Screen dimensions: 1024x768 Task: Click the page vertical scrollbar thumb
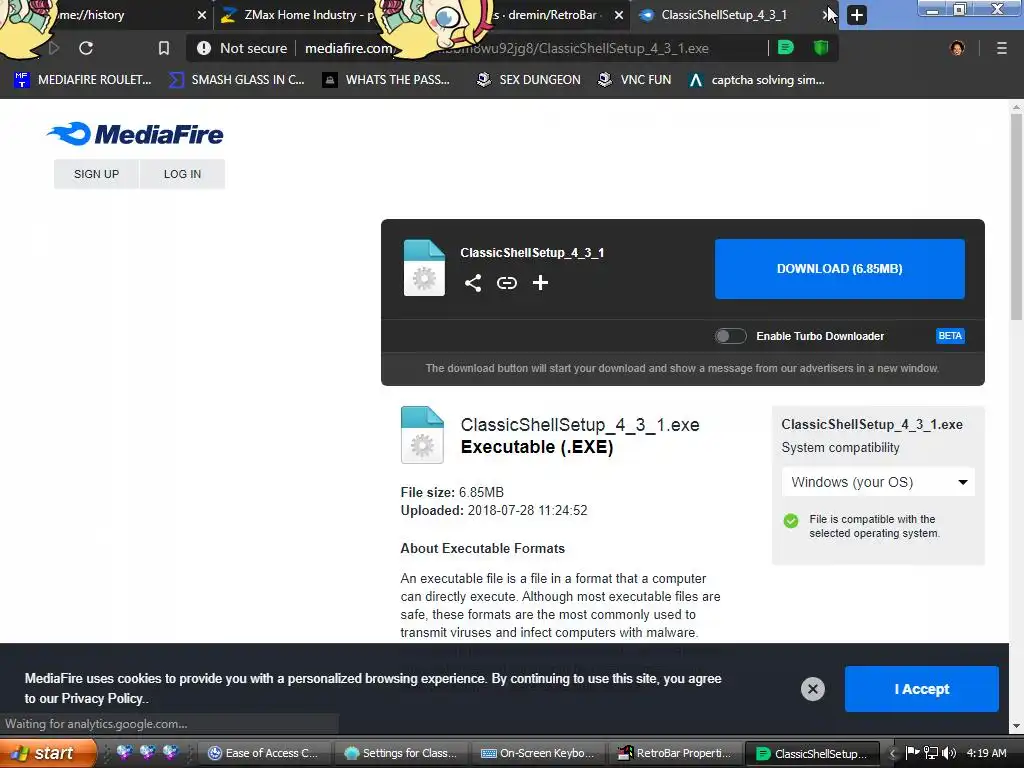(1016, 216)
